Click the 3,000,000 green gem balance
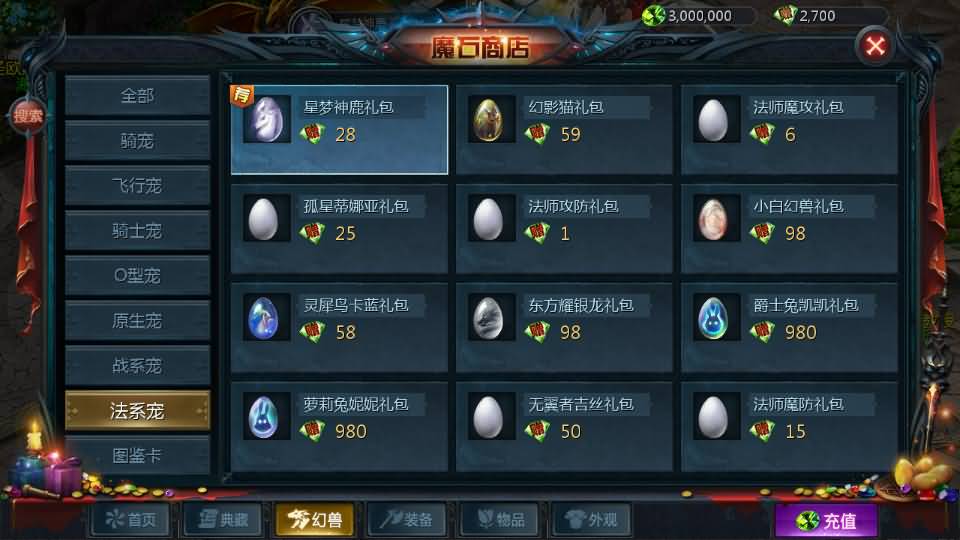This screenshot has width=960, height=540. [x=697, y=15]
